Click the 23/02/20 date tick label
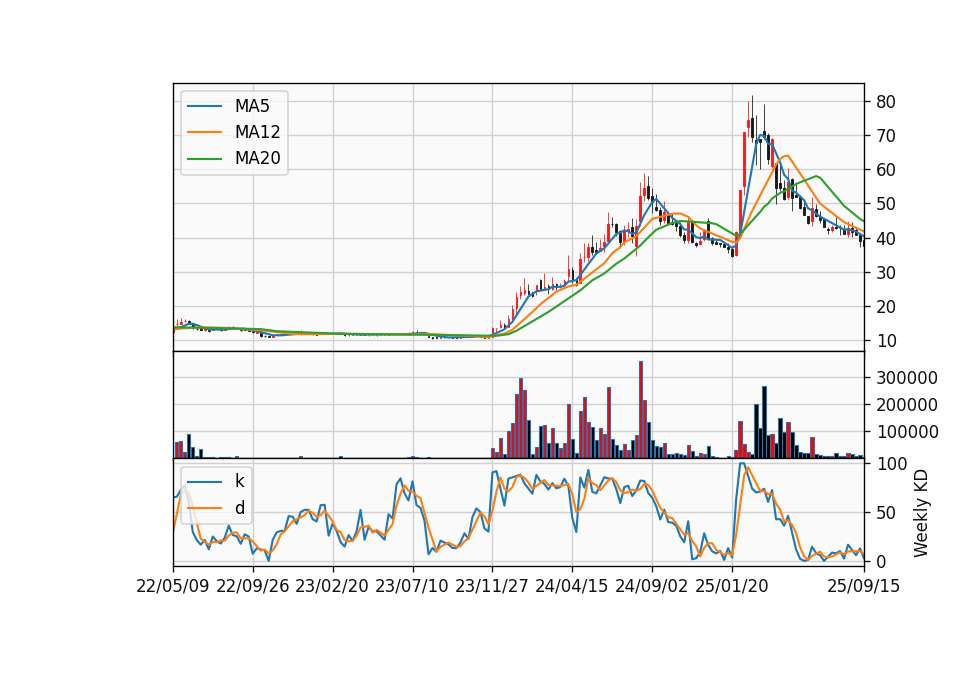 pyautogui.click(x=332, y=586)
